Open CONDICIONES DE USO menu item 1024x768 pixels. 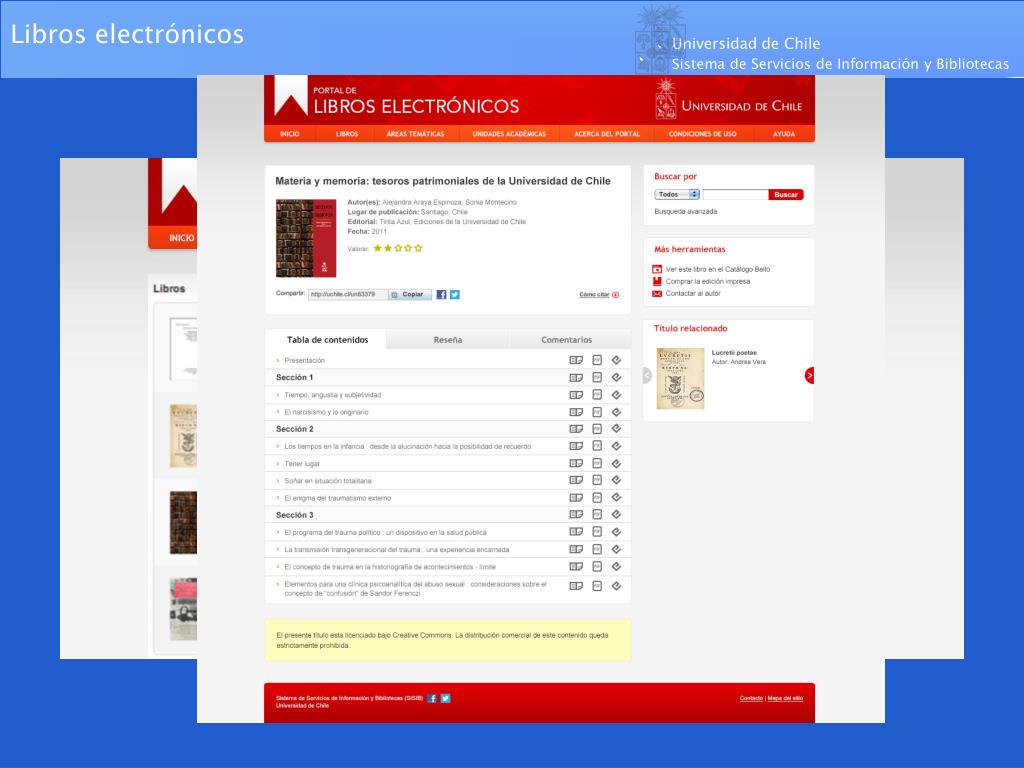point(702,134)
